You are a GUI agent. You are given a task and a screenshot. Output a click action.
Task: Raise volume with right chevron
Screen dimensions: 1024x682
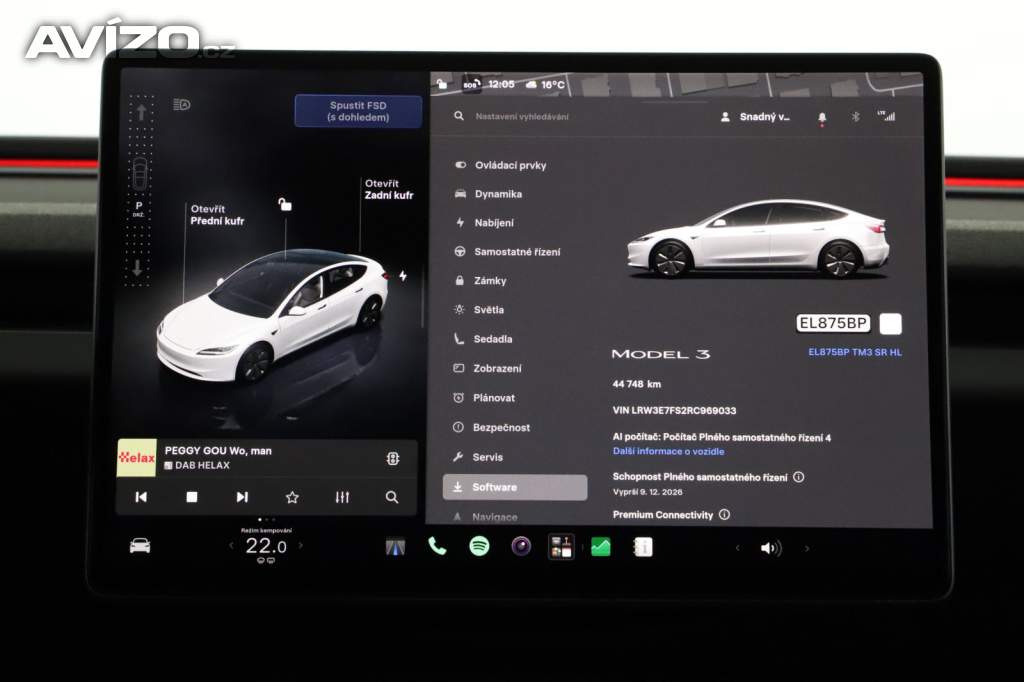pos(807,549)
